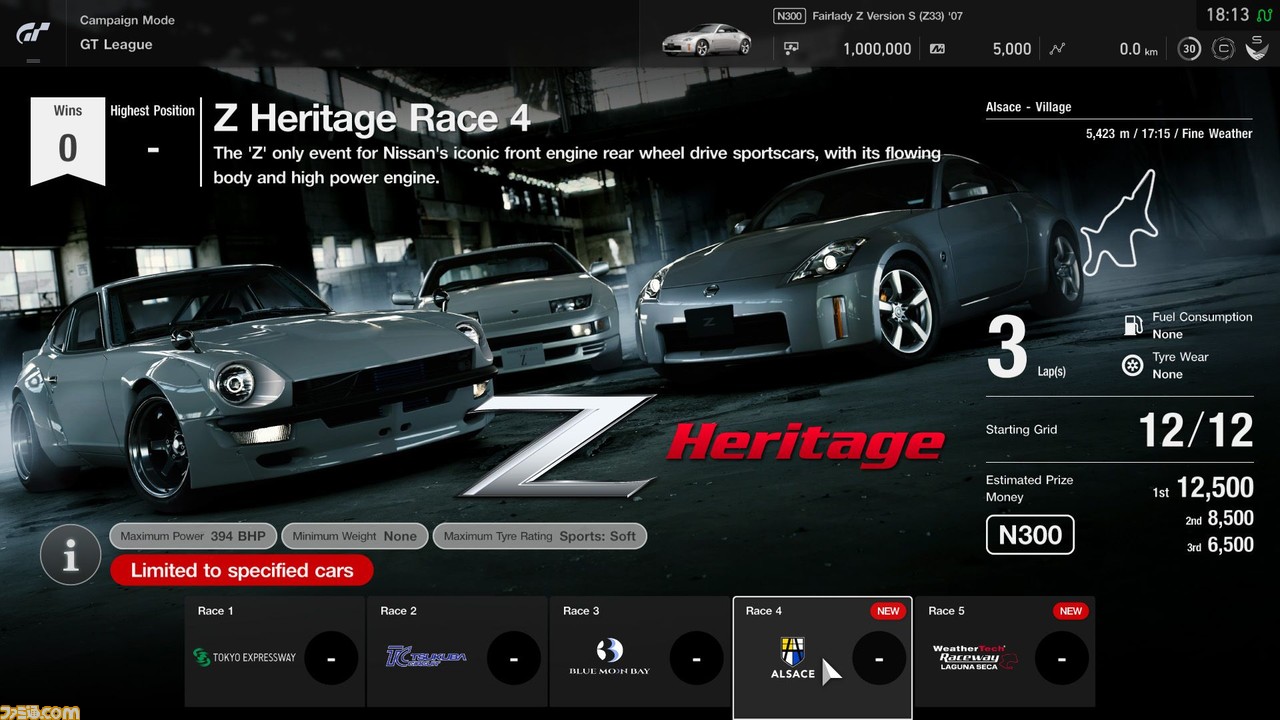
Task: Click the Wins 0 ribbon badge
Action: click(x=68, y=141)
